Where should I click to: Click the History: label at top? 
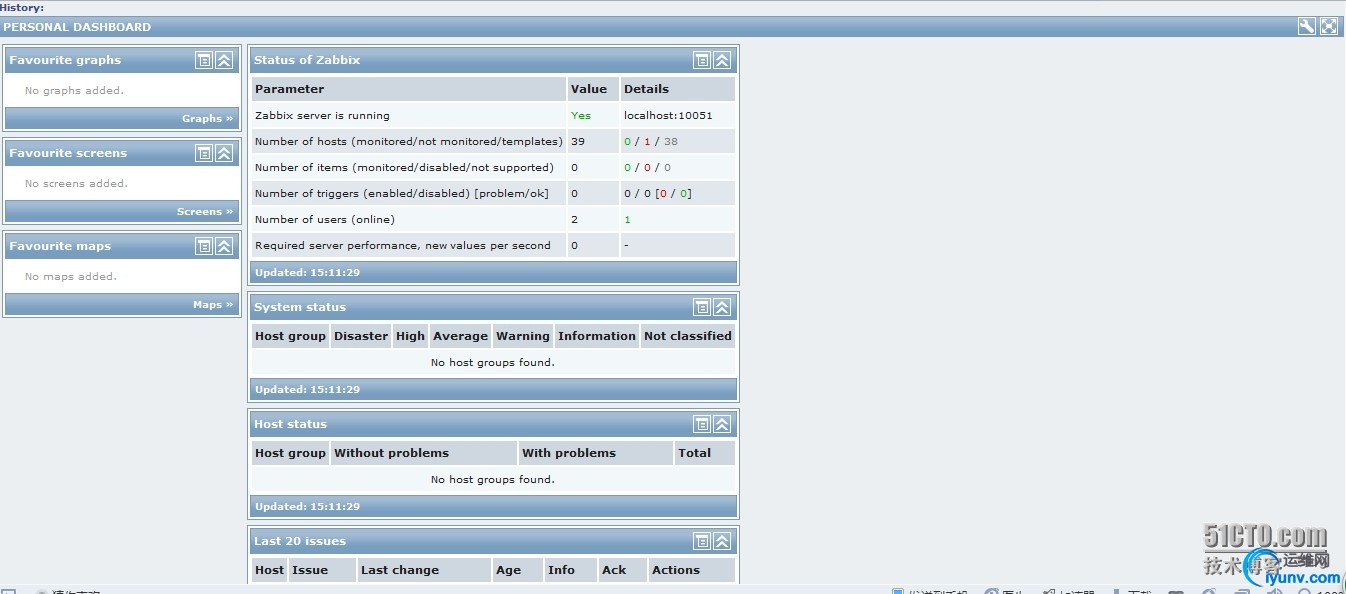tap(22, 7)
